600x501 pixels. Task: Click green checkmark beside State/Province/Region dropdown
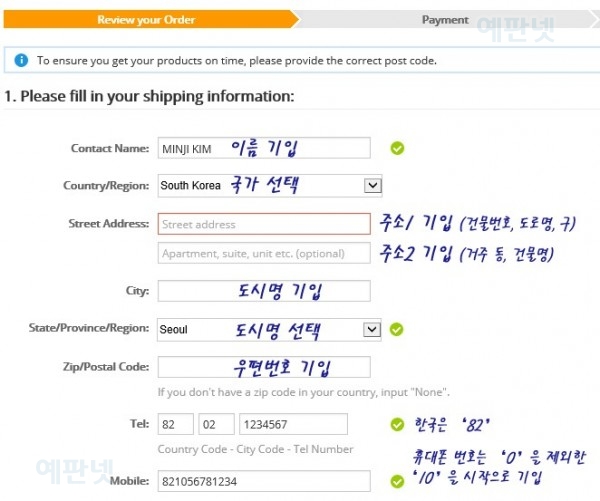(x=397, y=328)
